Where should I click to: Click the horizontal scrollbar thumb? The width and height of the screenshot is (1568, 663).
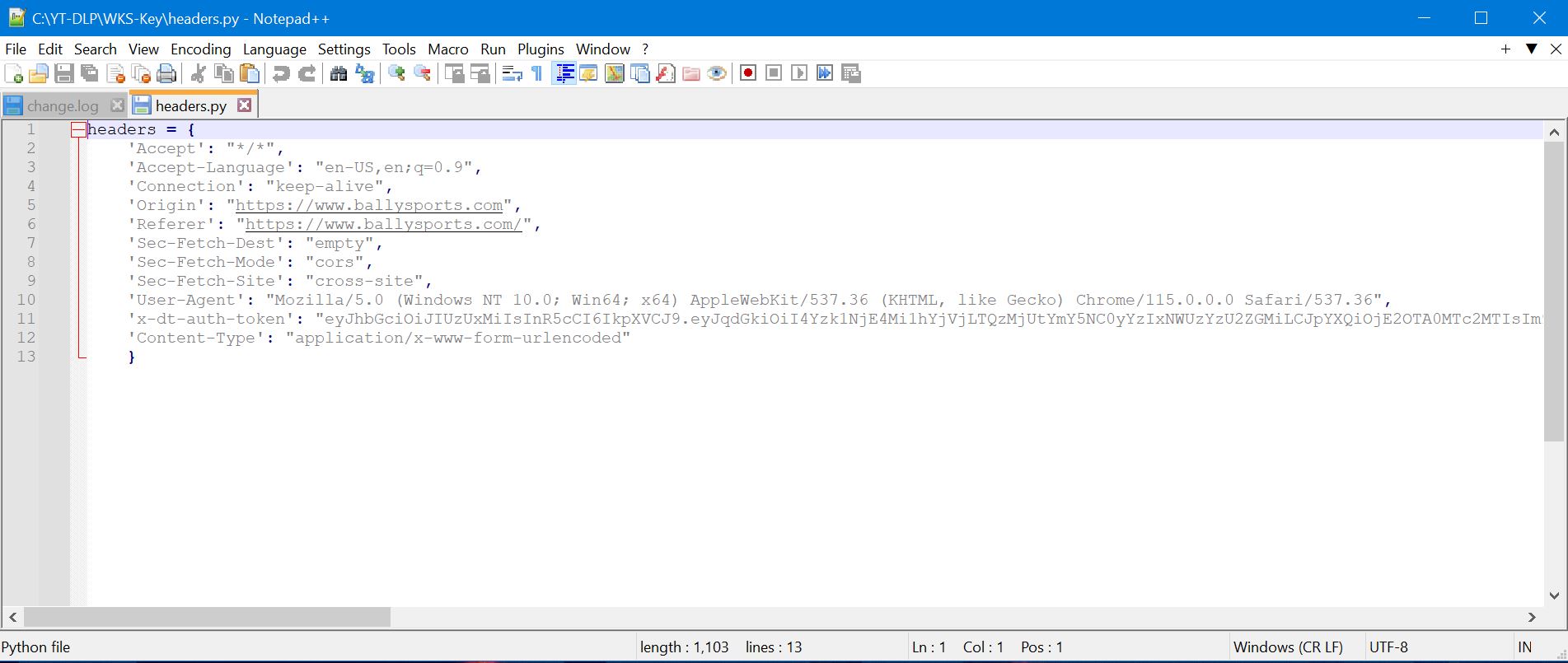click(x=207, y=617)
